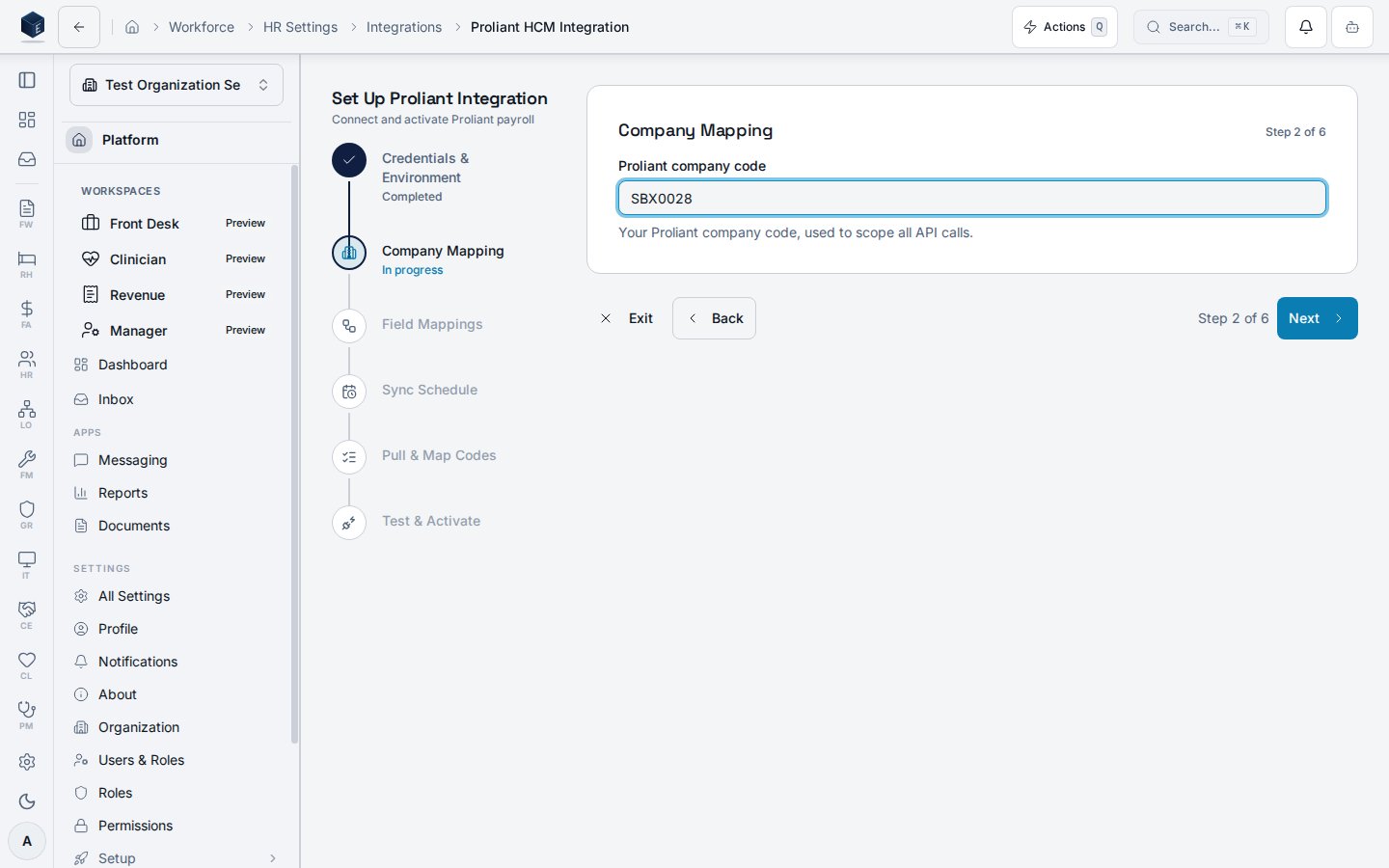
Task: Open Inbox in sidebar
Action: point(177,399)
